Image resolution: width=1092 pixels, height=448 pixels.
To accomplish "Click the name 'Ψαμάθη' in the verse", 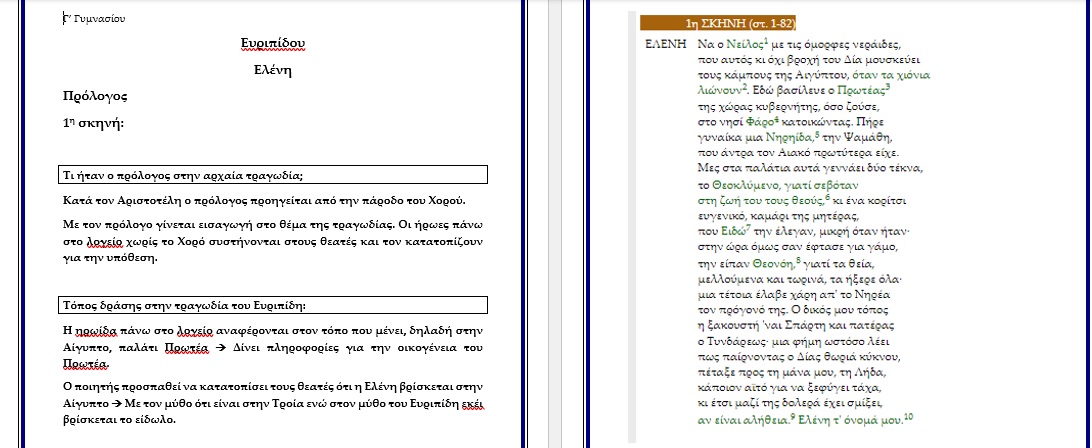I will (x=866, y=137).
